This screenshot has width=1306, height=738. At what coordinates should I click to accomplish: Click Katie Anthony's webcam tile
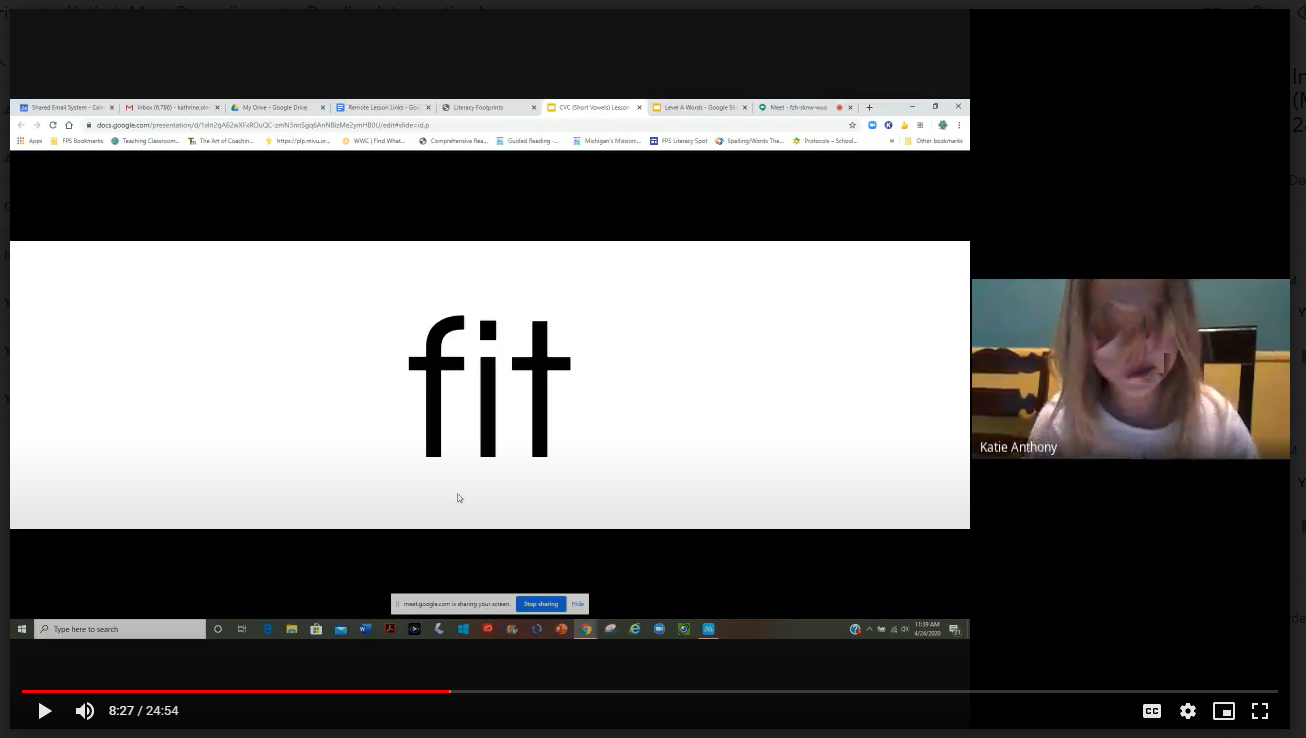(x=1130, y=369)
